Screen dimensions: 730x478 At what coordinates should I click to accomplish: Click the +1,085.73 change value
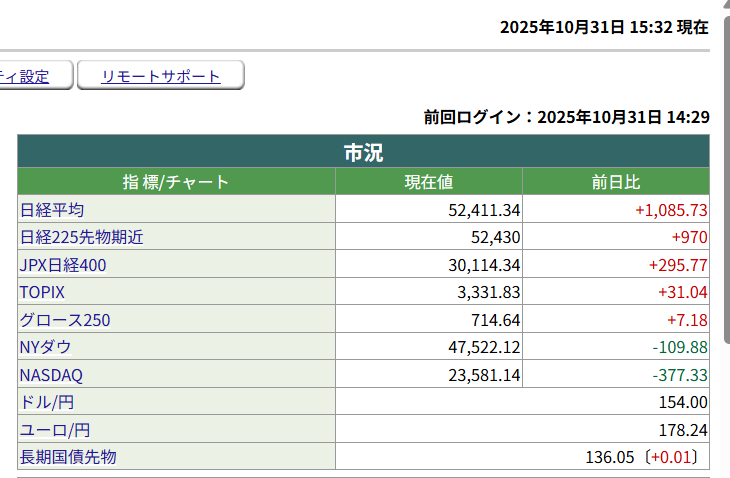[671, 210]
